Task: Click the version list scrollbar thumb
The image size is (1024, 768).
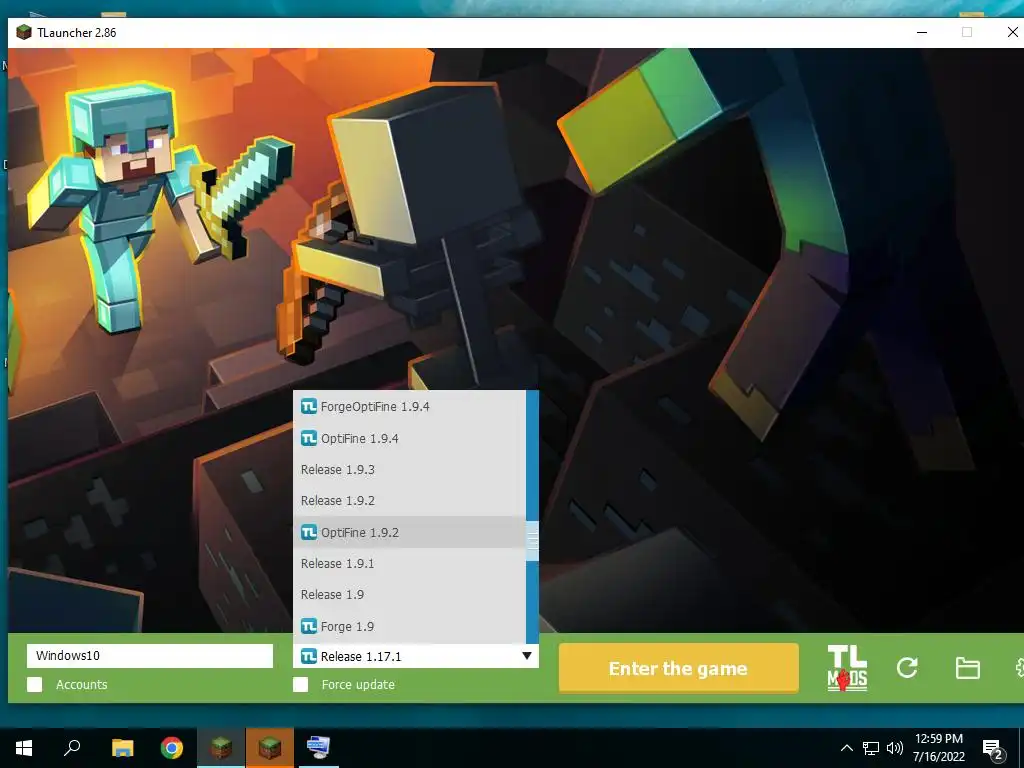Action: point(532,541)
